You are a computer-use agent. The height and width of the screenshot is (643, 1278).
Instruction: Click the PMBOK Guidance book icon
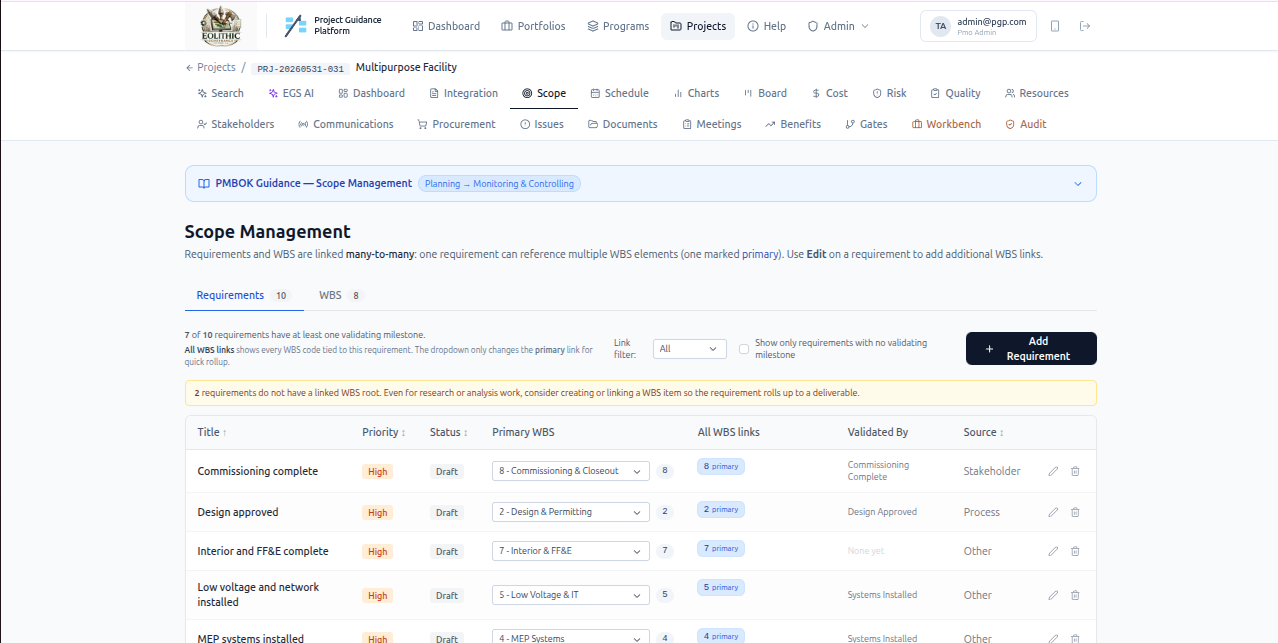[x=204, y=184]
